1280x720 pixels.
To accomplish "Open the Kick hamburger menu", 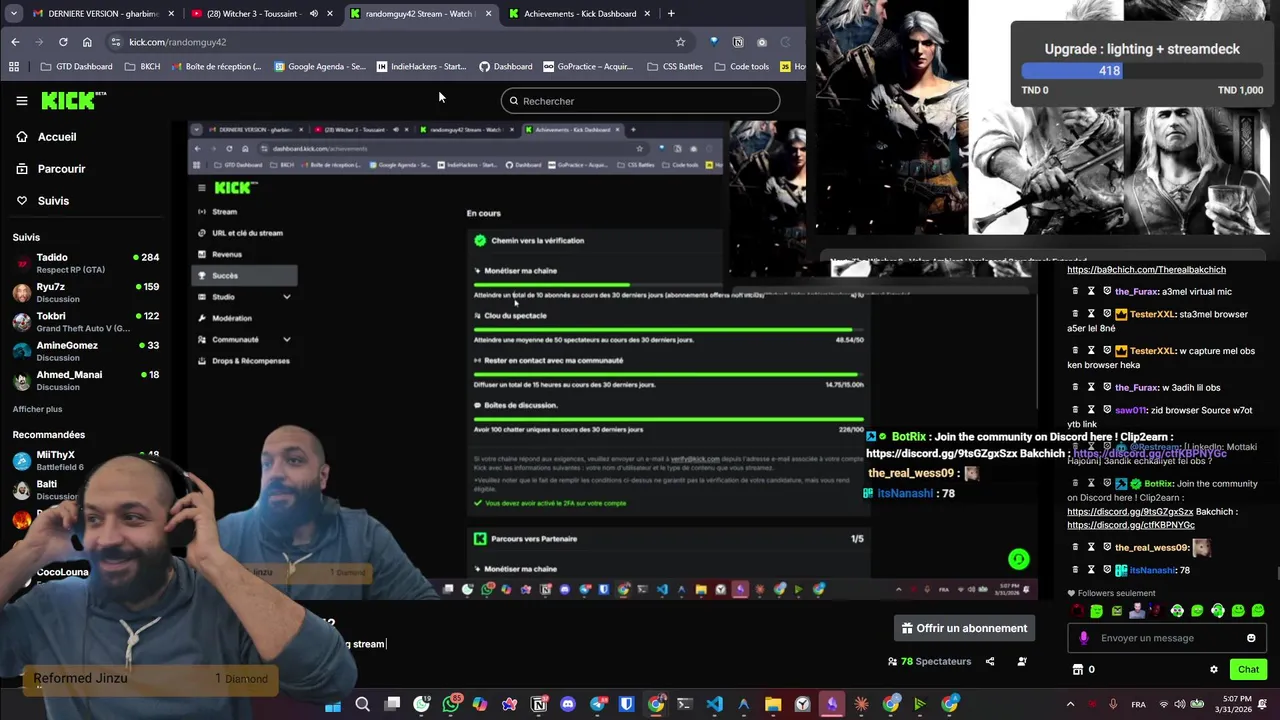I will (x=22, y=101).
